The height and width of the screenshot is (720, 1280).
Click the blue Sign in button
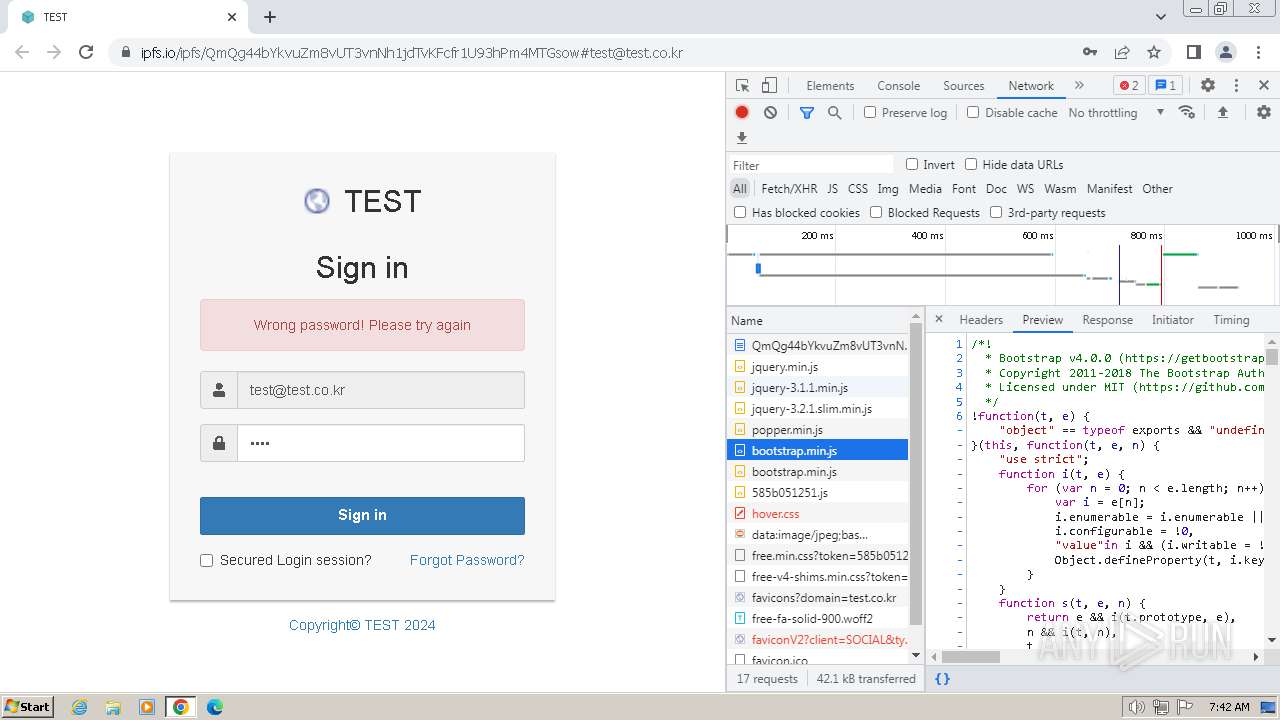tap(362, 516)
